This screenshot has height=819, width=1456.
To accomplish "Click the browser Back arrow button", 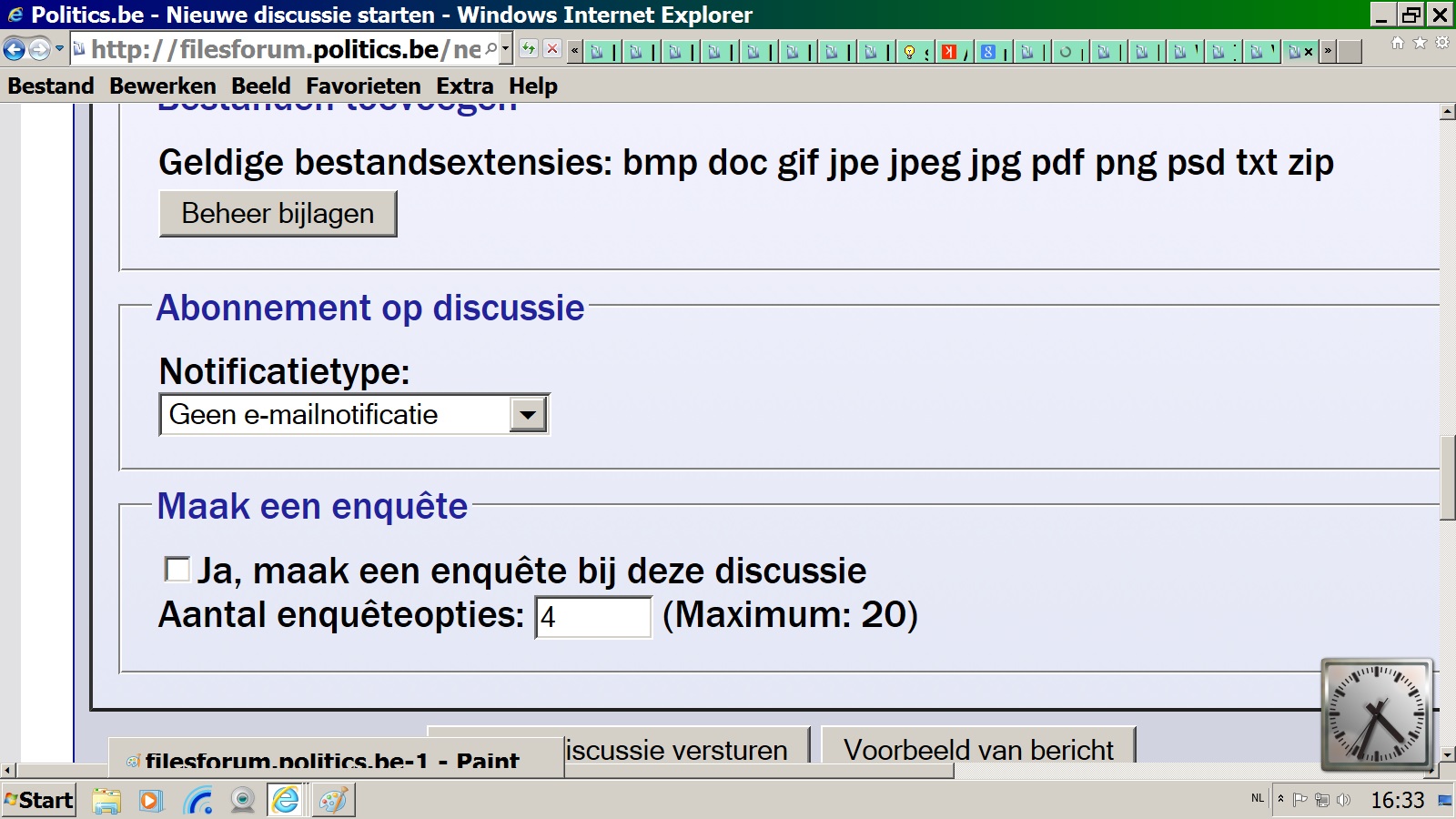I will tap(15, 49).
